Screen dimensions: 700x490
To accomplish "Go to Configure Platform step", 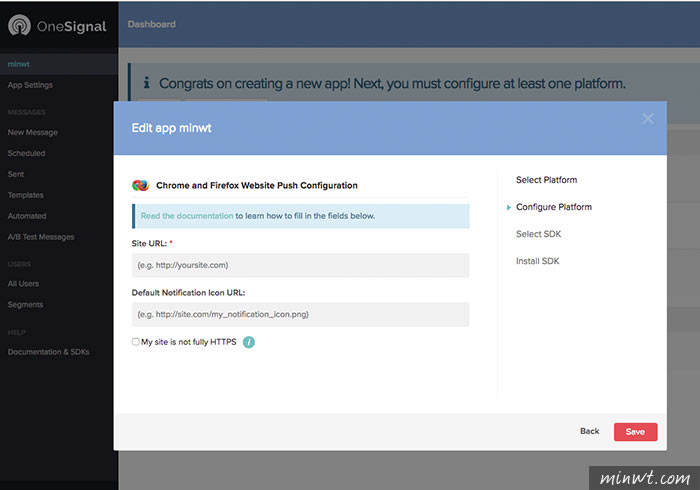I will pos(554,207).
